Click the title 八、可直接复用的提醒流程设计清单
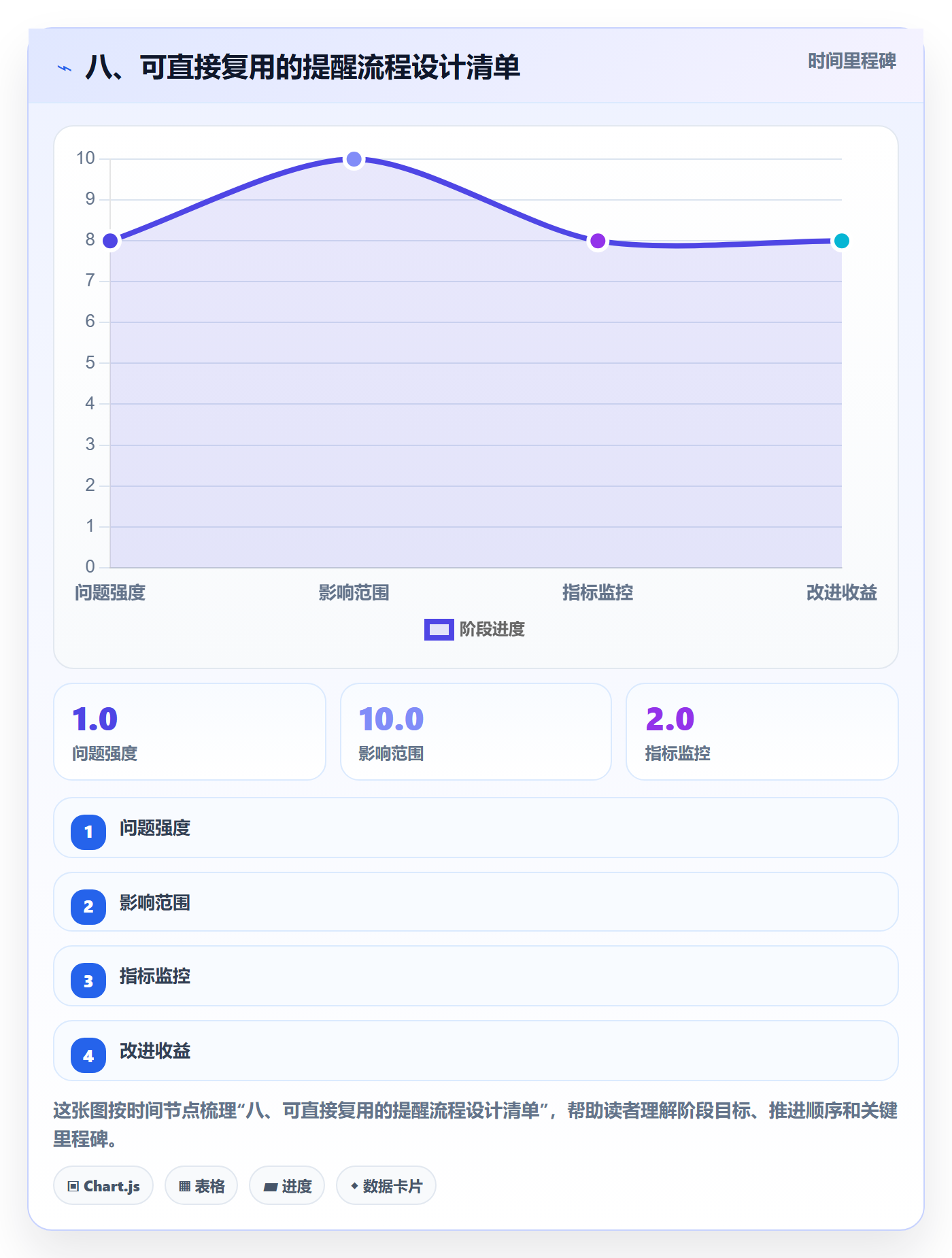The image size is (952, 1258). [303, 67]
